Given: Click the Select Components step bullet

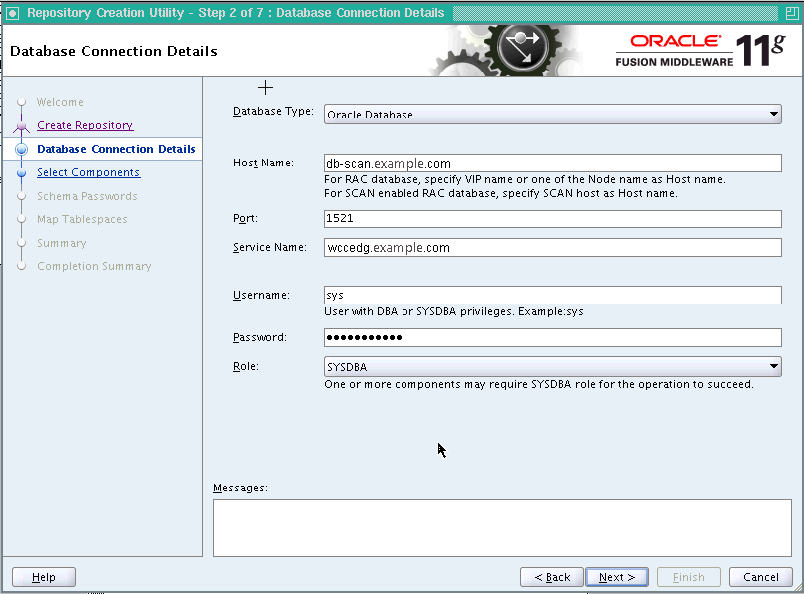Looking at the screenshot, I should coord(22,173).
